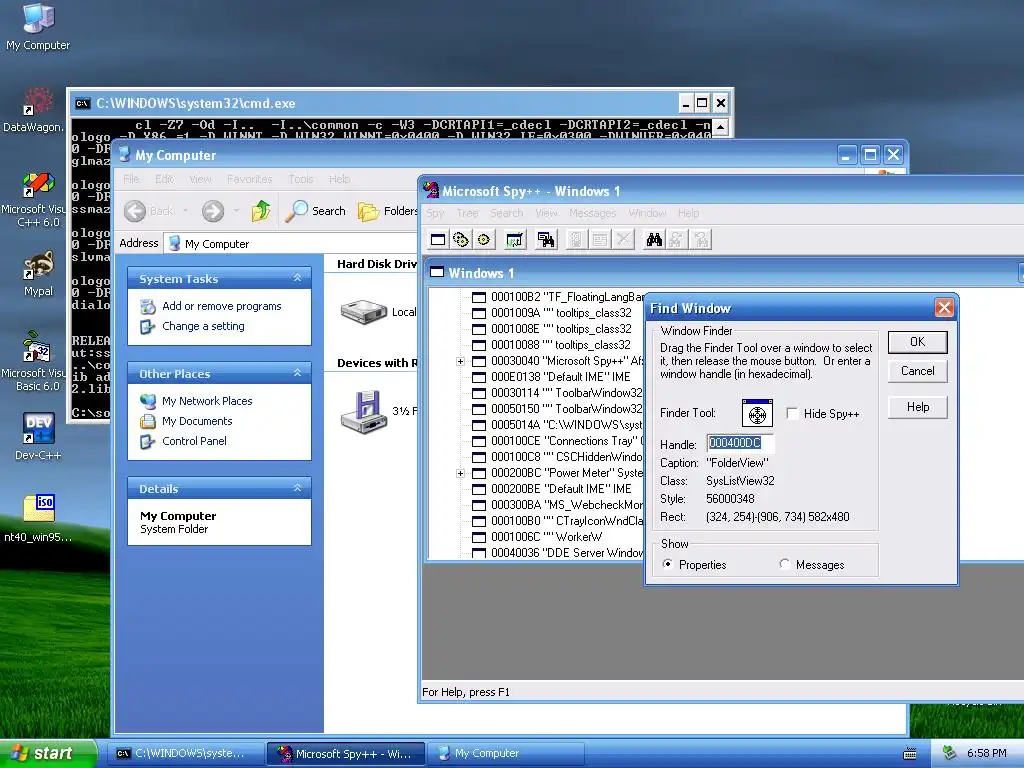Viewport: 1024px width, 768px height.
Task: Collapse the Details panel
Action: [x=297, y=488]
